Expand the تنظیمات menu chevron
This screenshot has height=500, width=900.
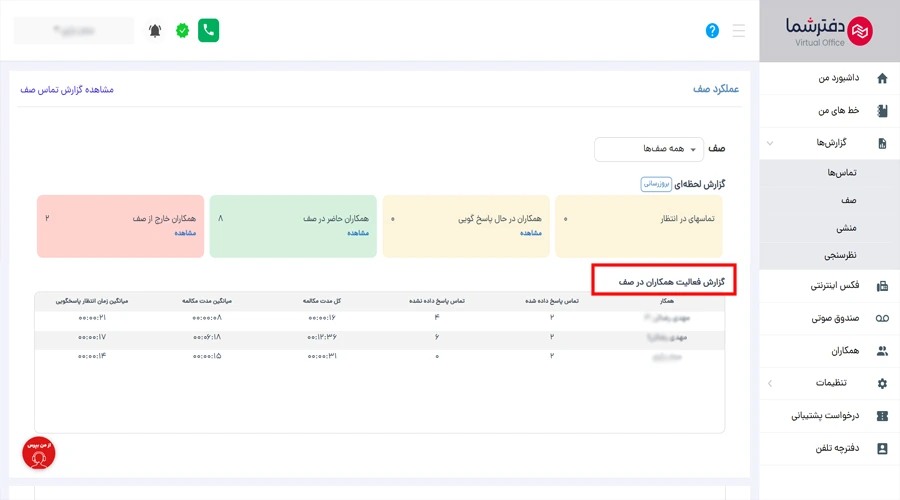[x=770, y=383]
